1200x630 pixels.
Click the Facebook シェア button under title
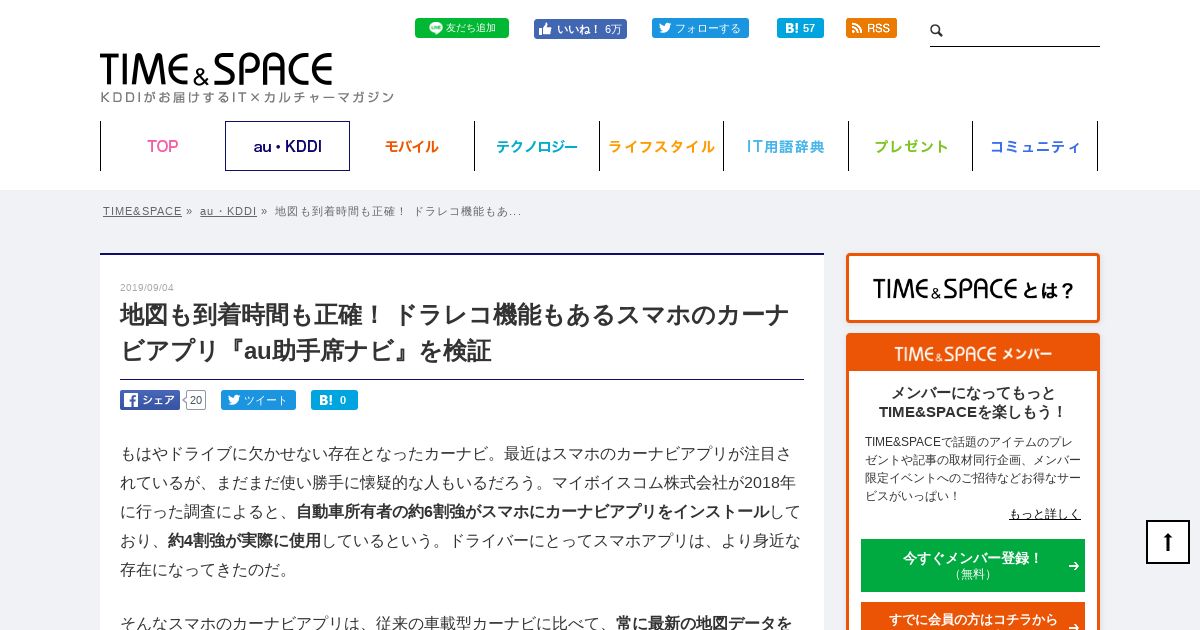(150, 400)
